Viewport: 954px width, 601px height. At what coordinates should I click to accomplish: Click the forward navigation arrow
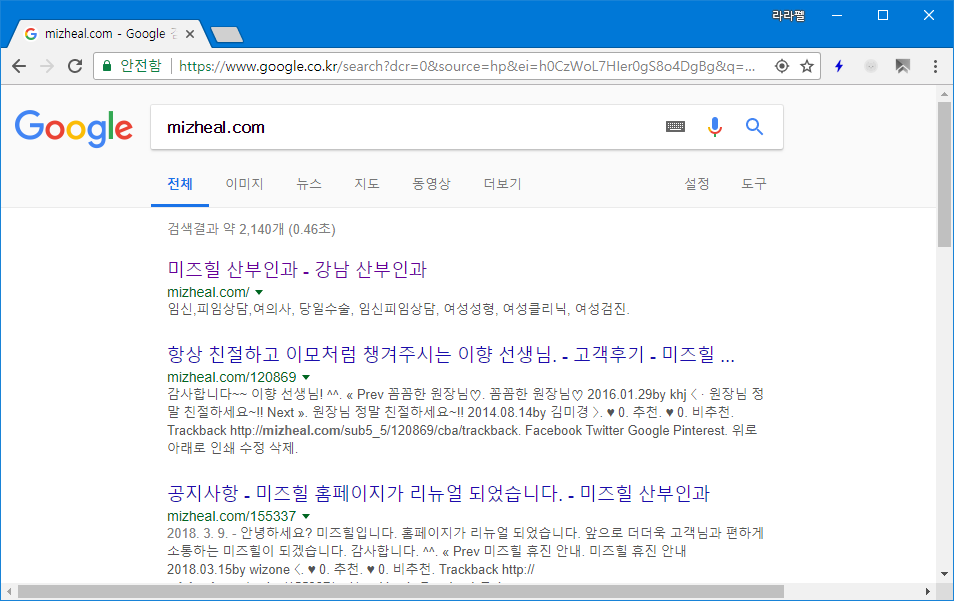[47, 66]
